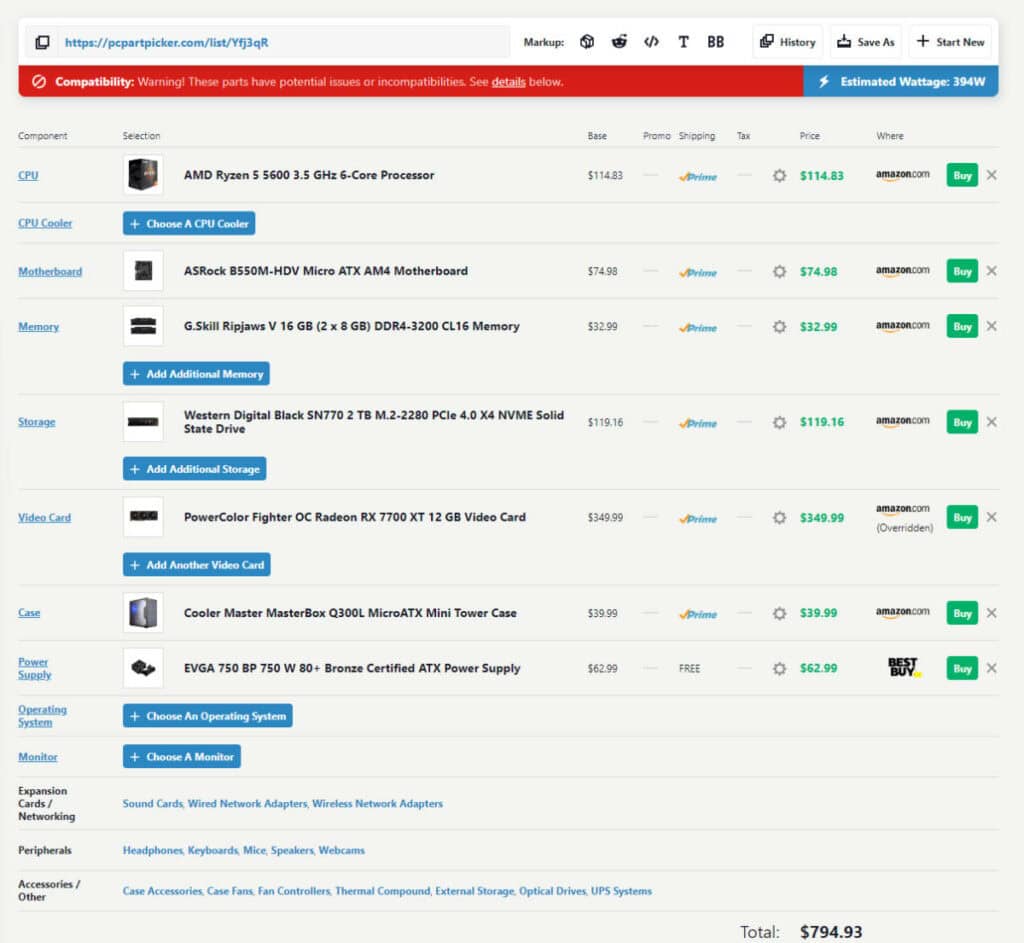The width and height of the screenshot is (1024, 943).
Task: Remove G.Skill Ripjaws V memory from list
Action: [x=991, y=326]
